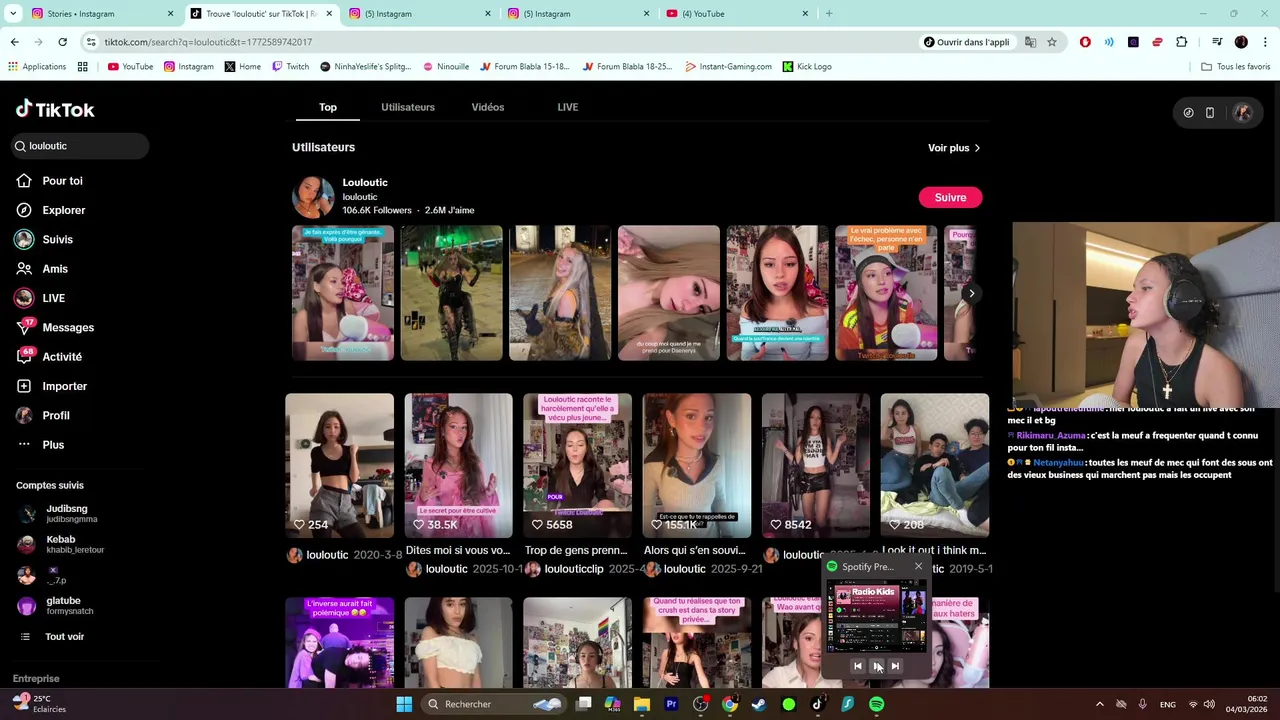This screenshot has height=720, width=1280.
Task: Click the loulout­ic search field
Action: pos(80,146)
